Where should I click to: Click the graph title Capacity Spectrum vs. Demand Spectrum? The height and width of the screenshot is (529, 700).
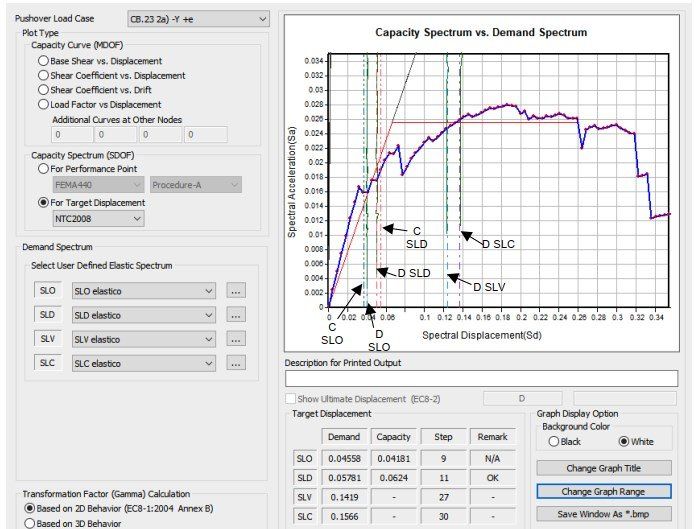point(481,33)
